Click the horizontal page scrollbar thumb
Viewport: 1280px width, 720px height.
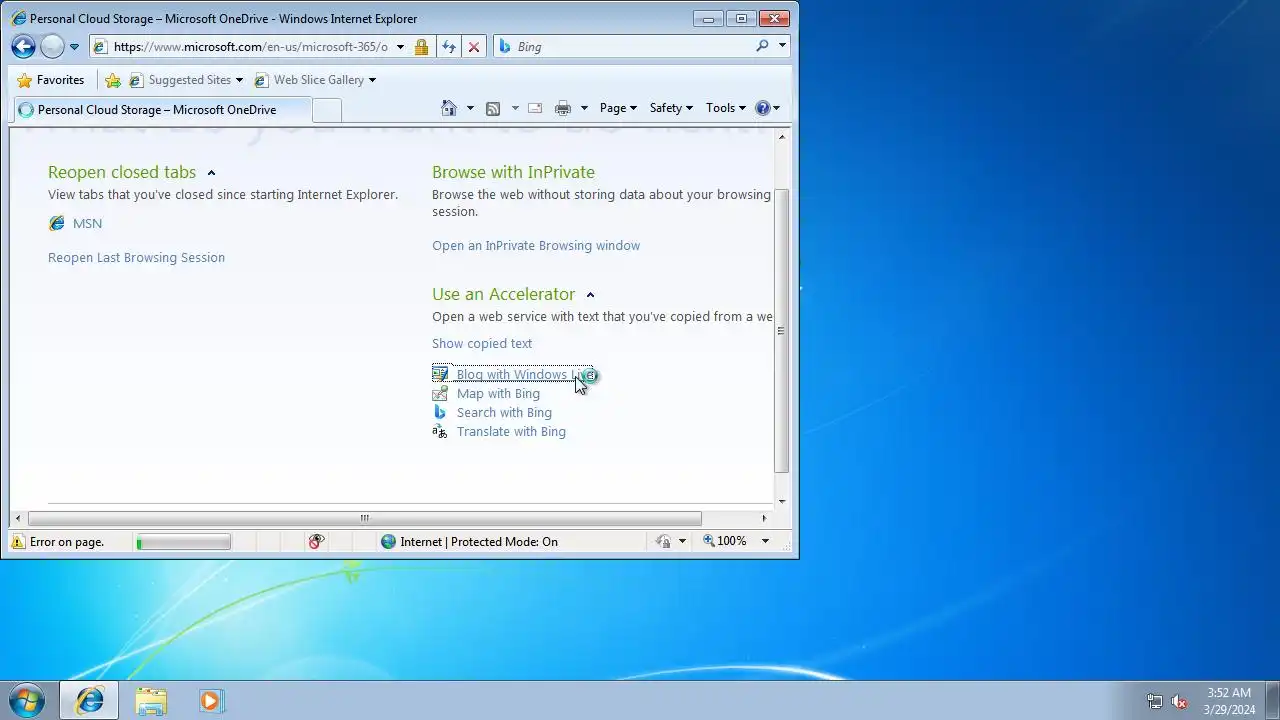(x=365, y=518)
